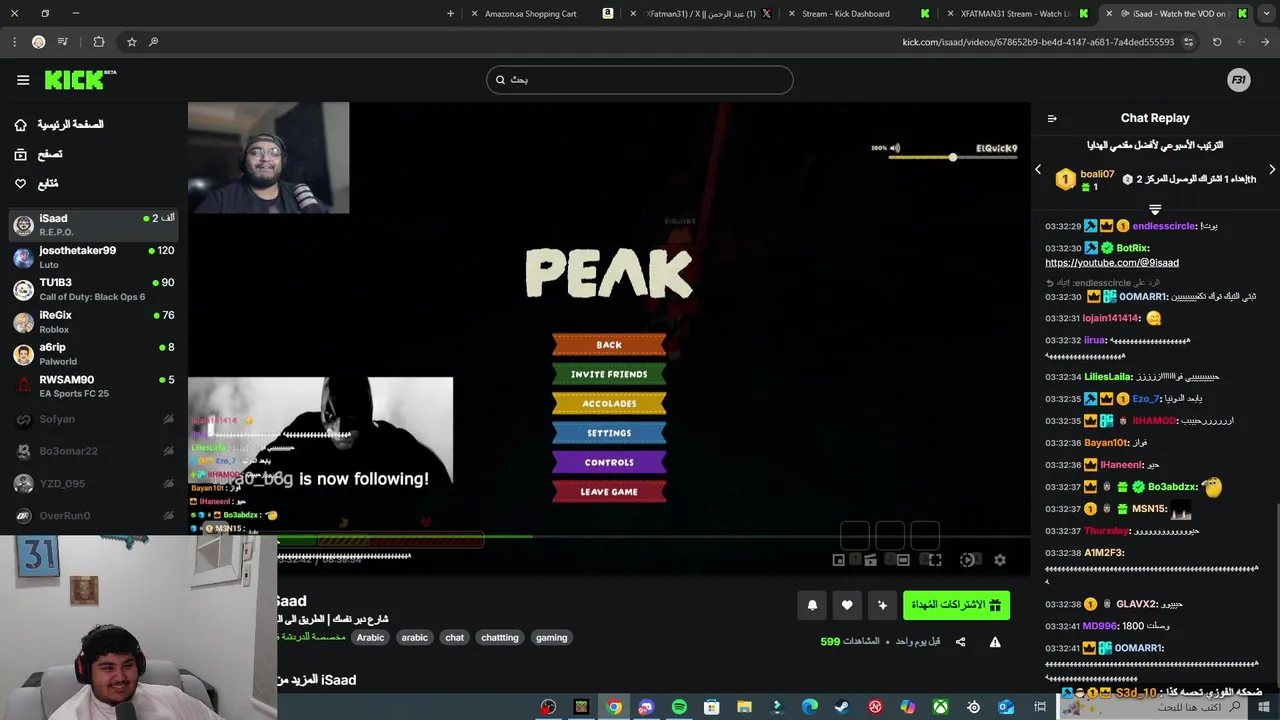Open the home page sidebar item
The width and height of the screenshot is (1280, 720).
[60, 125]
